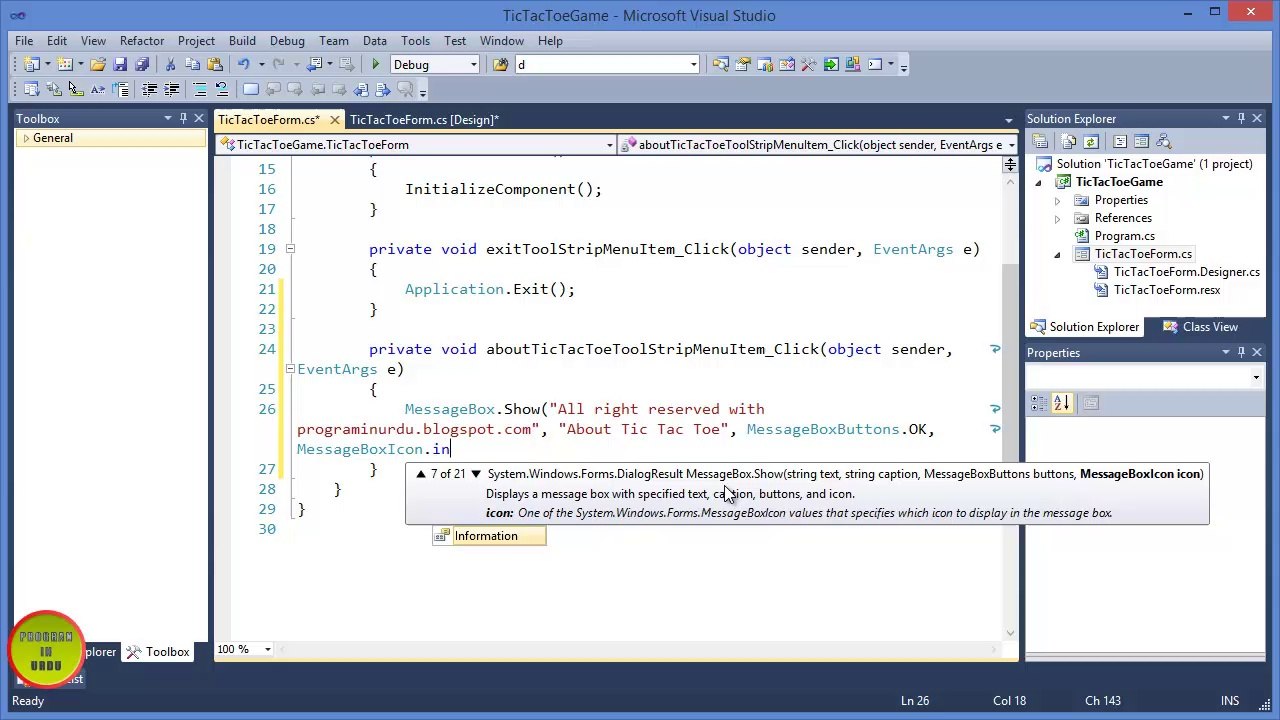Screen dimensions: 1280x720
Task: Click the Open File folder icon
Action: (98, 65)
